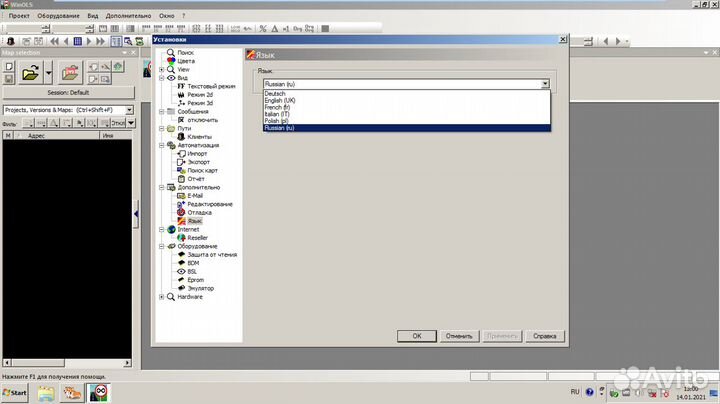Image resolution: width=720 pixels, height=404 pixels.
Task: Click the single forward arrow toolbar icon
Action: (89, 41)
